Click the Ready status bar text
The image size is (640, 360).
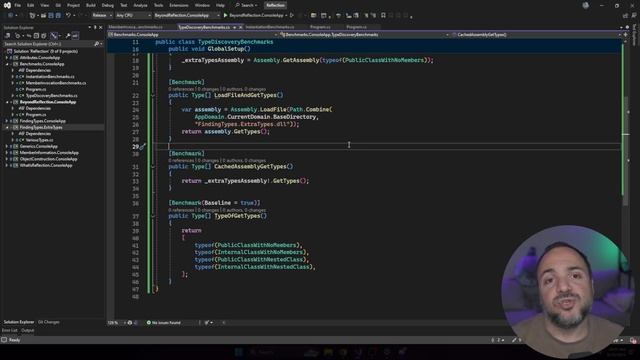14,340
